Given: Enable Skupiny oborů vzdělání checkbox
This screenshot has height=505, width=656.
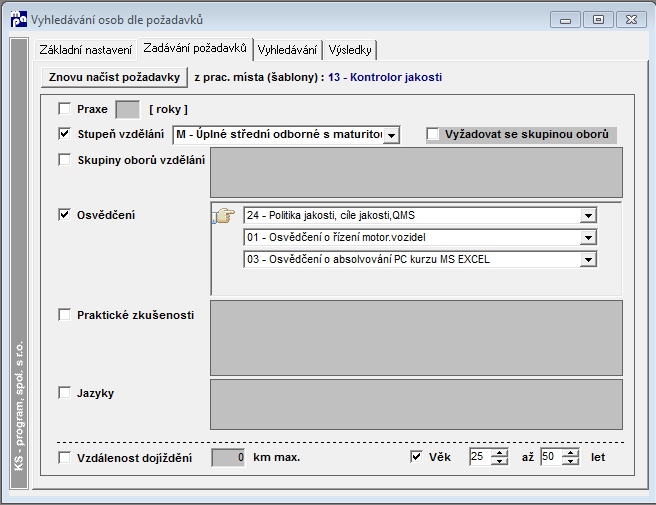Looking at the screenshot, I should click(x=65, y=160).
